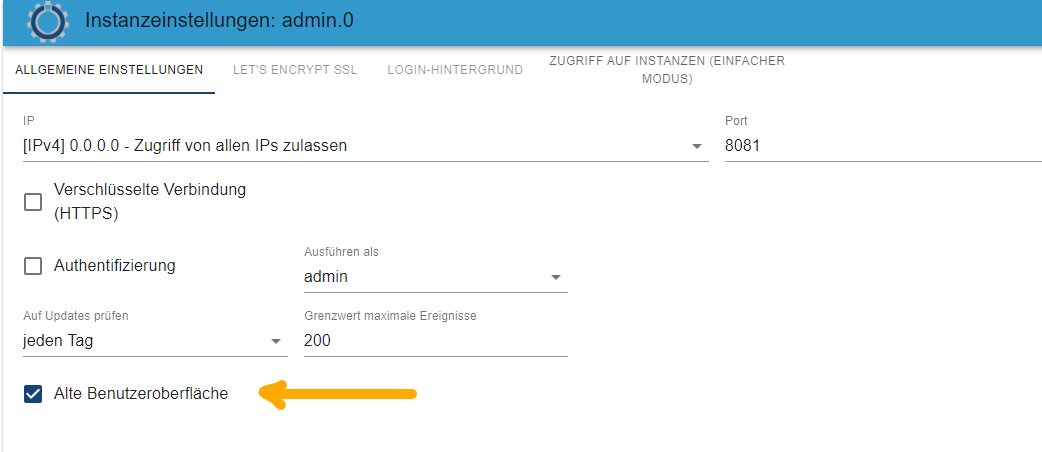The width and height of the screenshot is (1042, 452).
Task: Click the ioBroker gear logo icon
Action: [x=48, y=22]
